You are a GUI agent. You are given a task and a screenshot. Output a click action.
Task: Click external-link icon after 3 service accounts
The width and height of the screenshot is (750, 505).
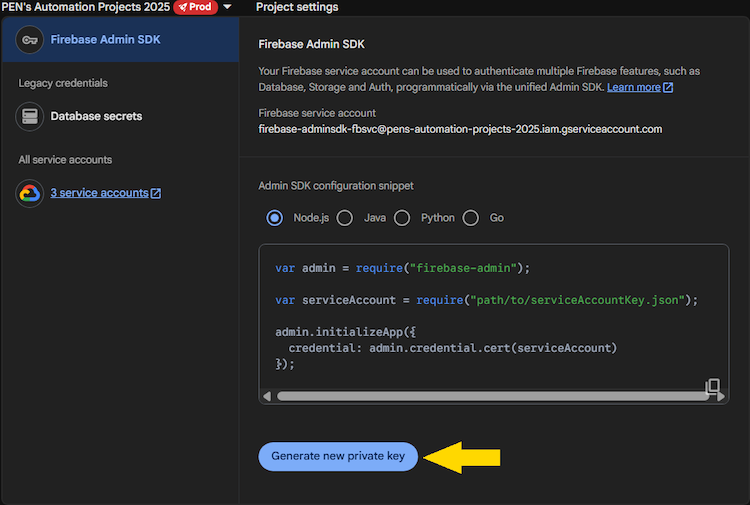pyautogui.click(x=156, y=193)
